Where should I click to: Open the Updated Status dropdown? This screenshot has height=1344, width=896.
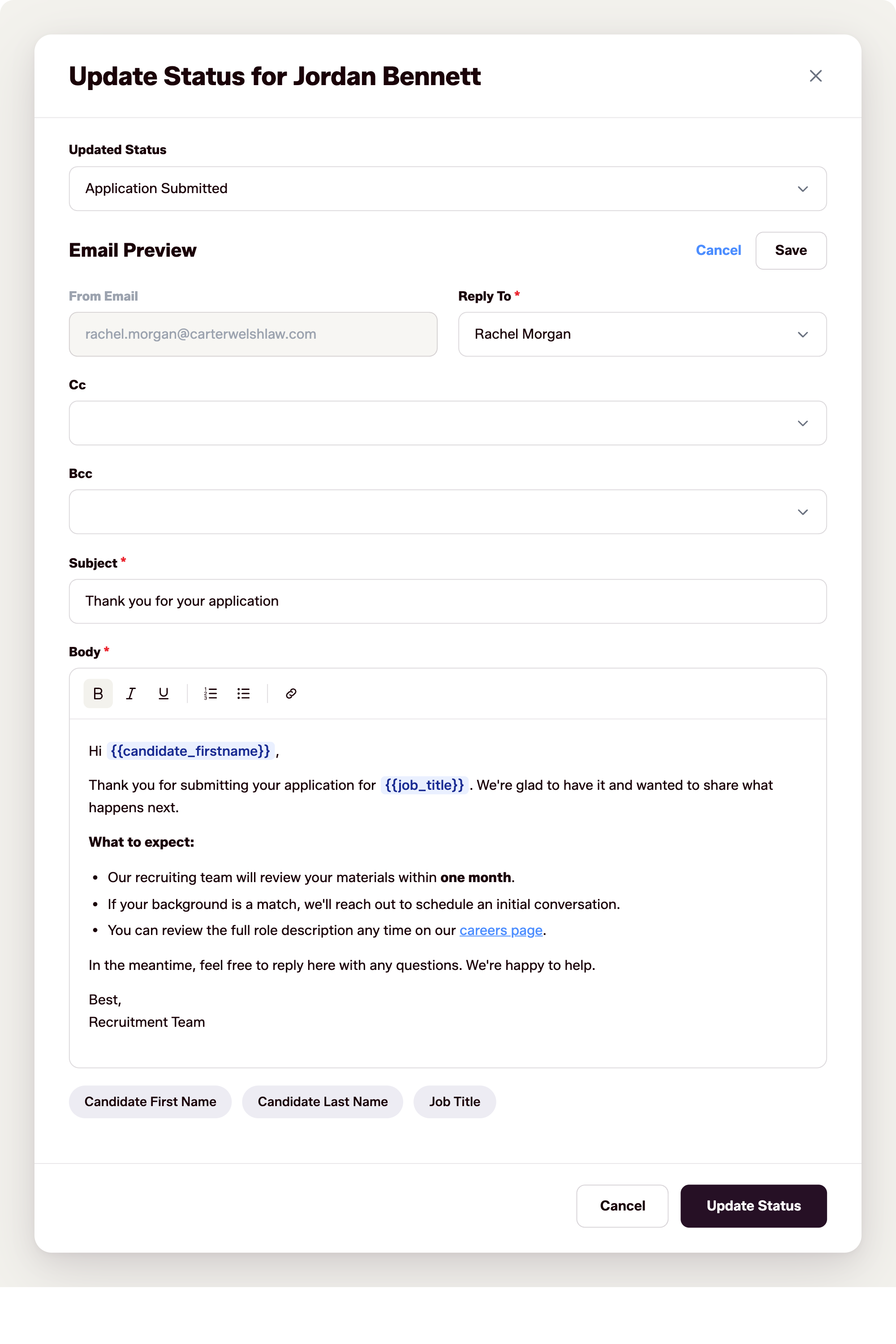click(x=448, y=189)
